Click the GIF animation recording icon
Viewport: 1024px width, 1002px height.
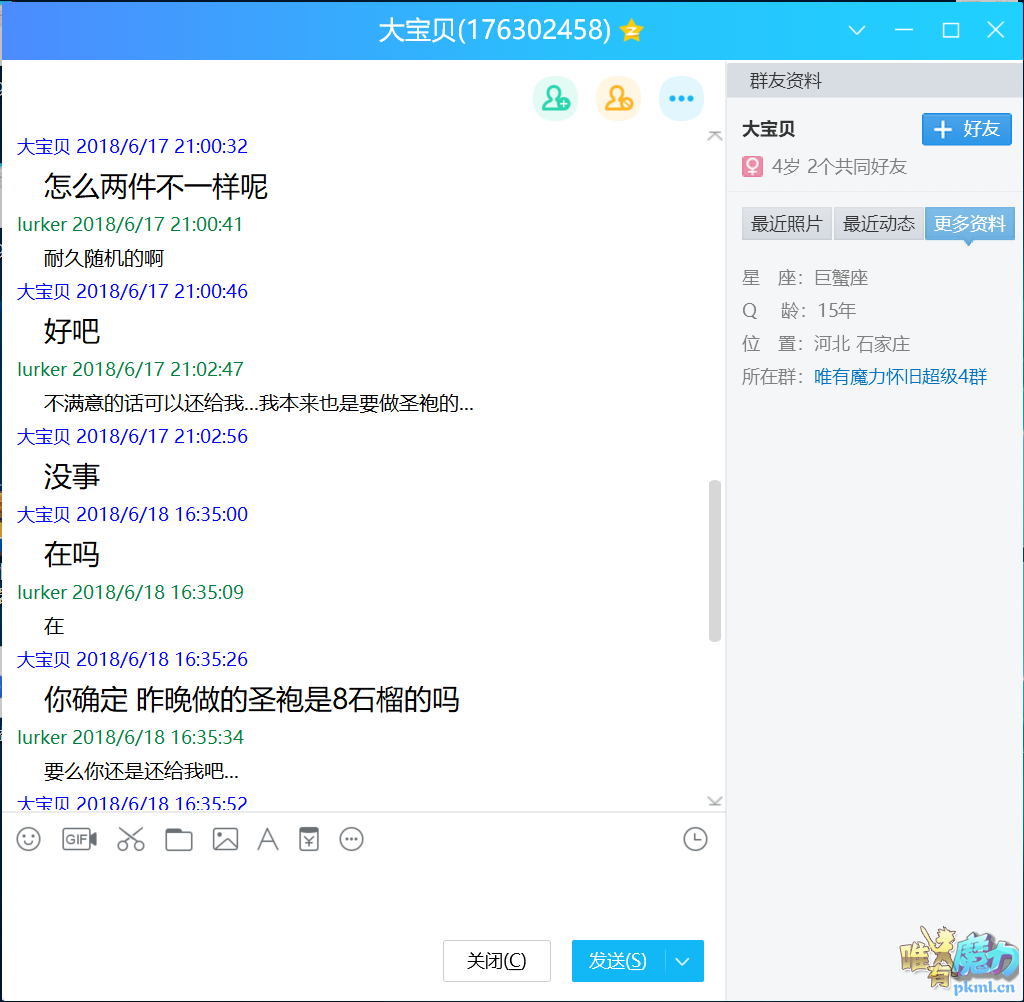tap(79, 839)
